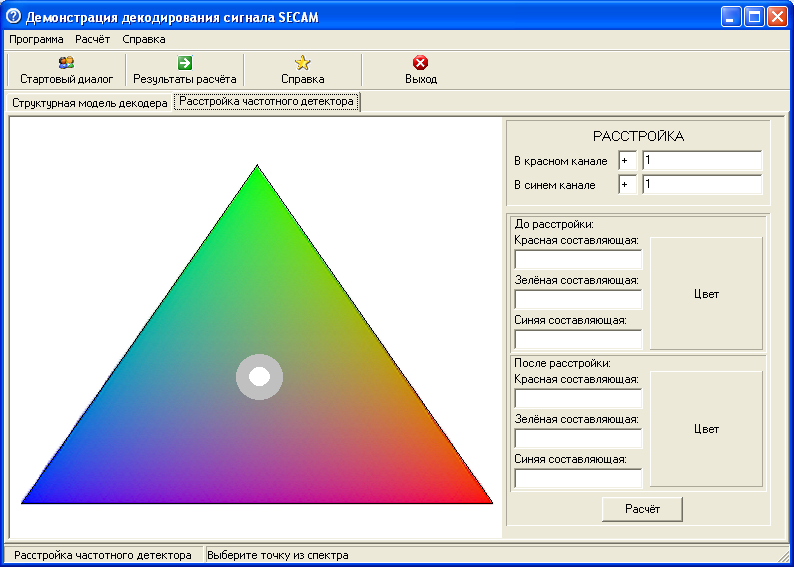Click the blue channel detuning value field
This screenshot has height=567, width=794.
702,185
